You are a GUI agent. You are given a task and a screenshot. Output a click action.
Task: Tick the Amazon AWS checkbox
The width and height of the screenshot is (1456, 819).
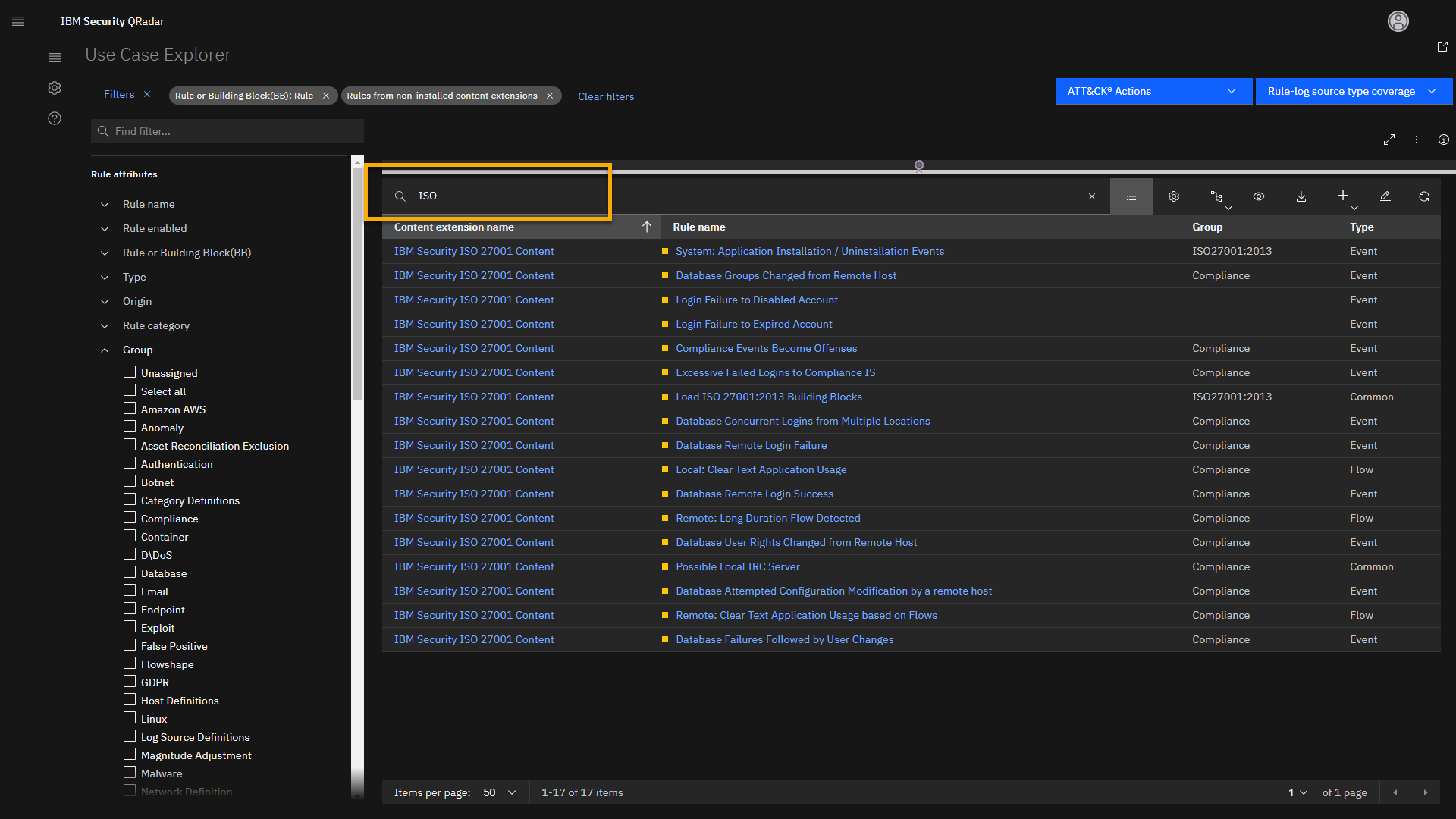[x=130, y=409]
